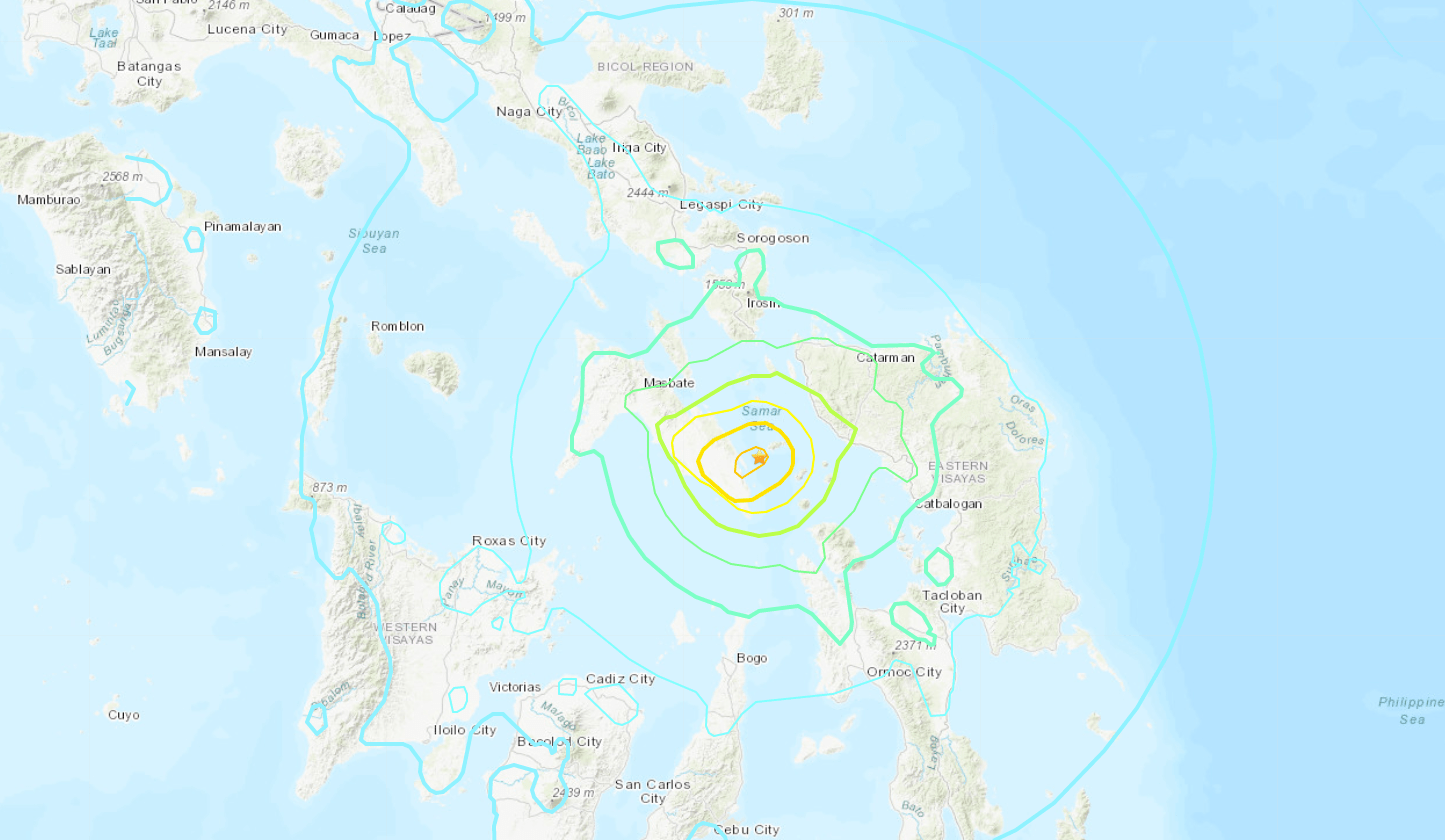Click the BICOL REGION label
Screen dimensions: 1445x840
(x=645, y=66)
